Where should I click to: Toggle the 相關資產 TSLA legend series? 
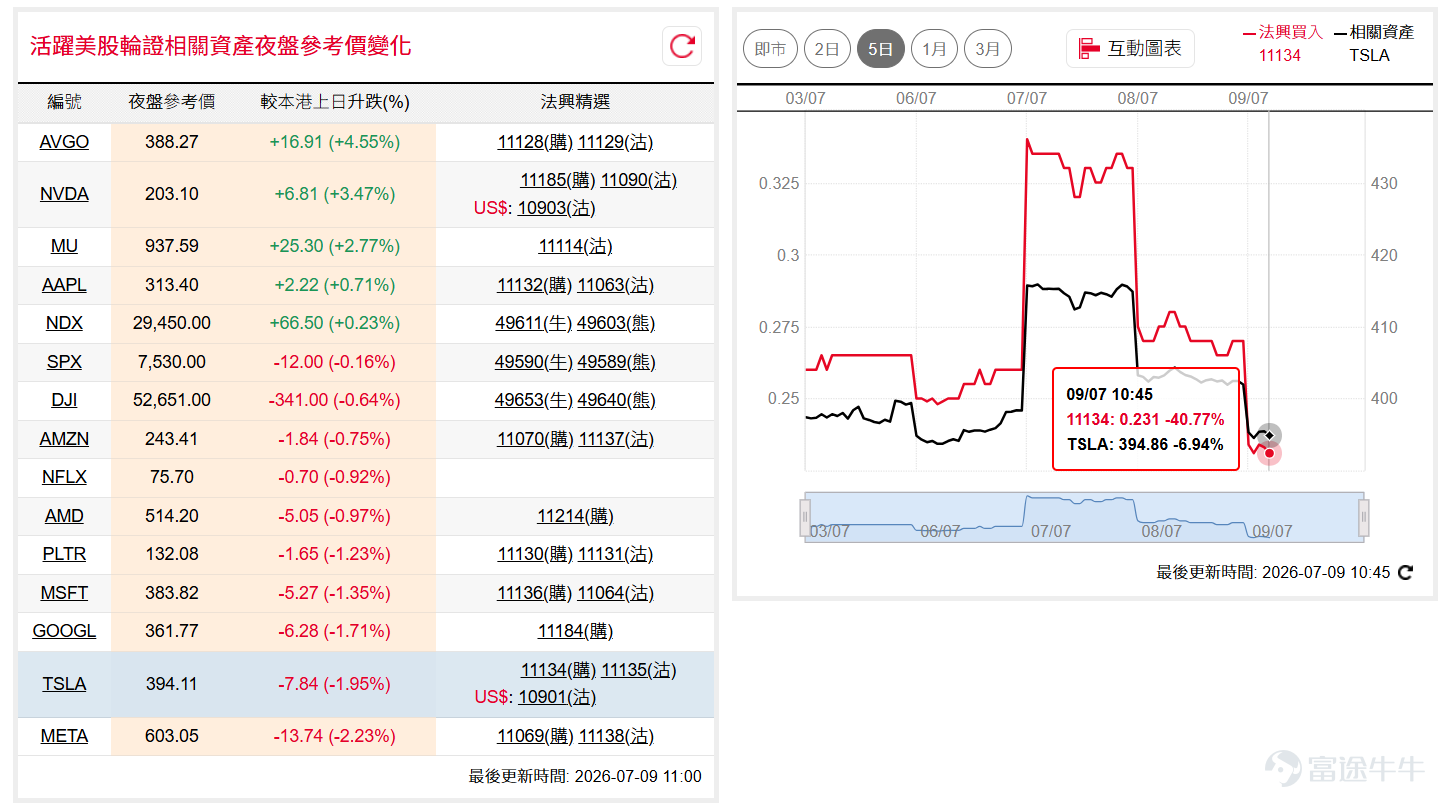(x=1374, y=43)
